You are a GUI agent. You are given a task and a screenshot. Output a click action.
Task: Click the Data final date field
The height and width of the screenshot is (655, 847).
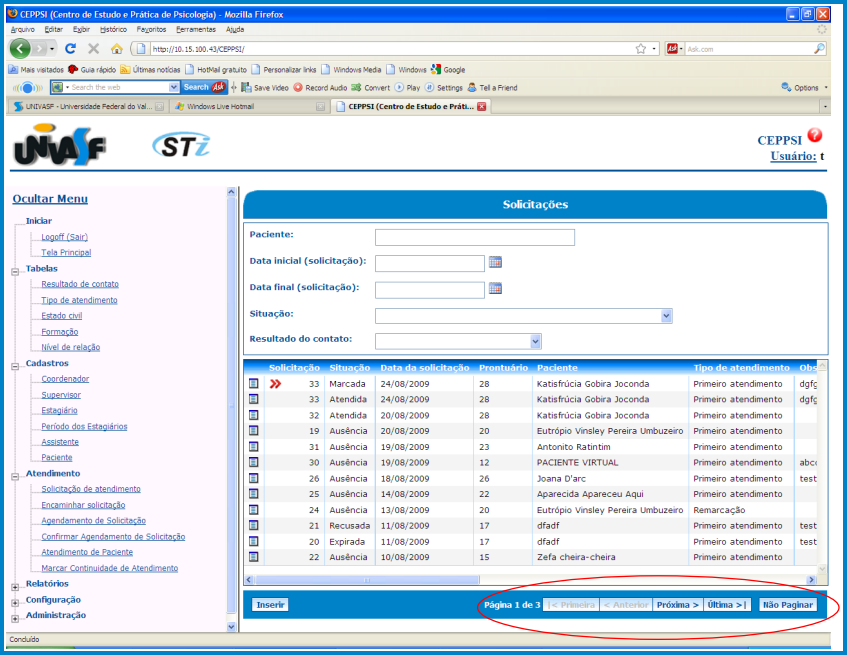[x=430, y=290]
